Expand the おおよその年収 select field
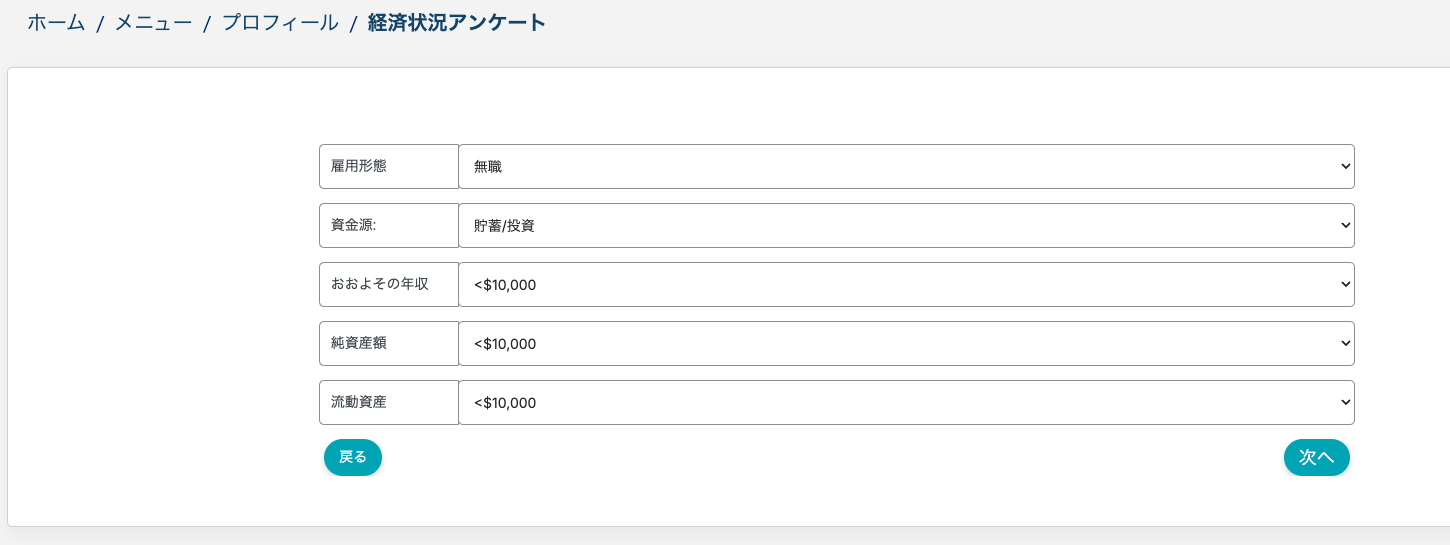The width and height of the screenshot is (1450, 545). (905, 285)
